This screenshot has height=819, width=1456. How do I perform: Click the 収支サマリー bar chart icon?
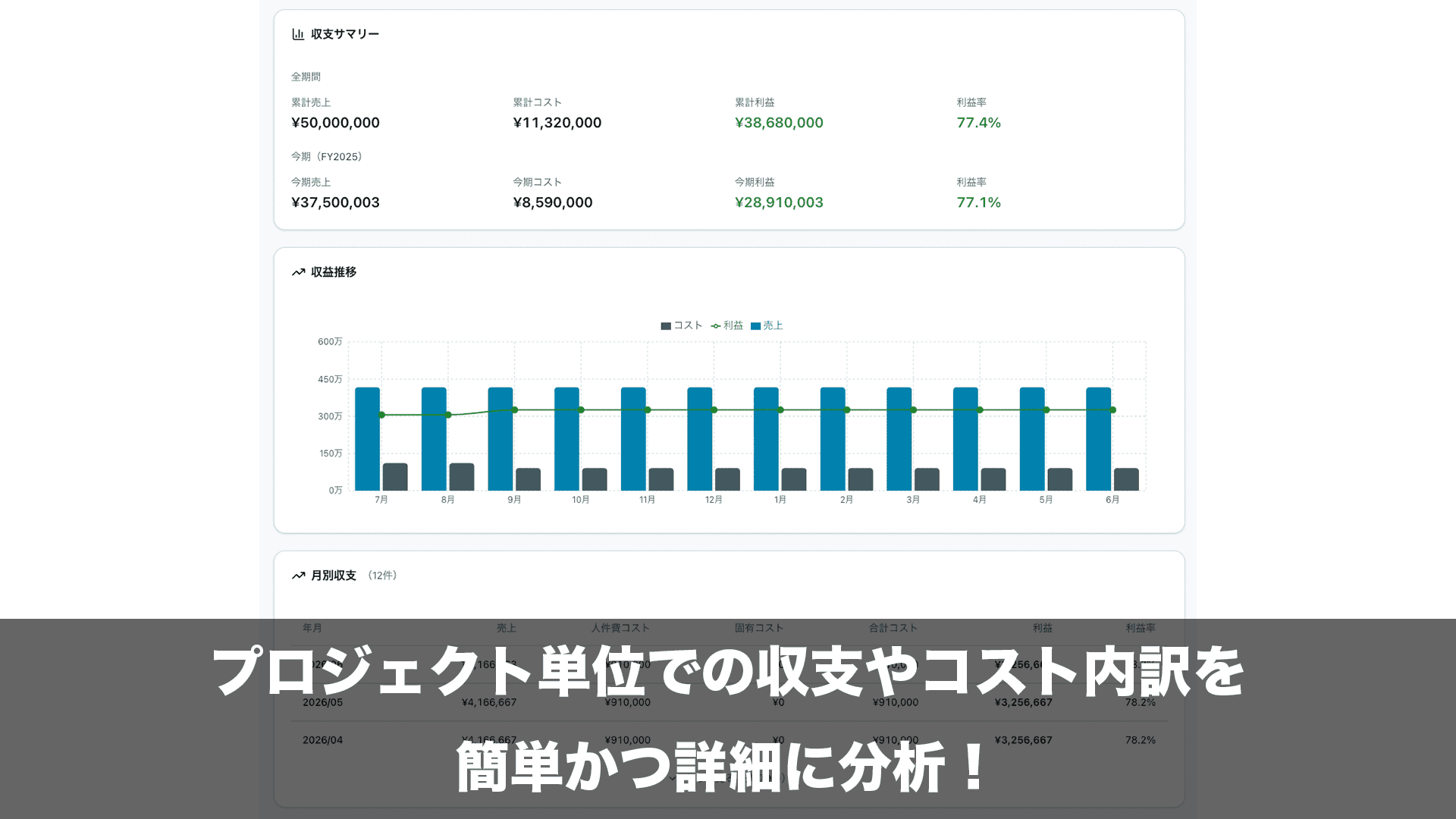[x=297, y=33]
